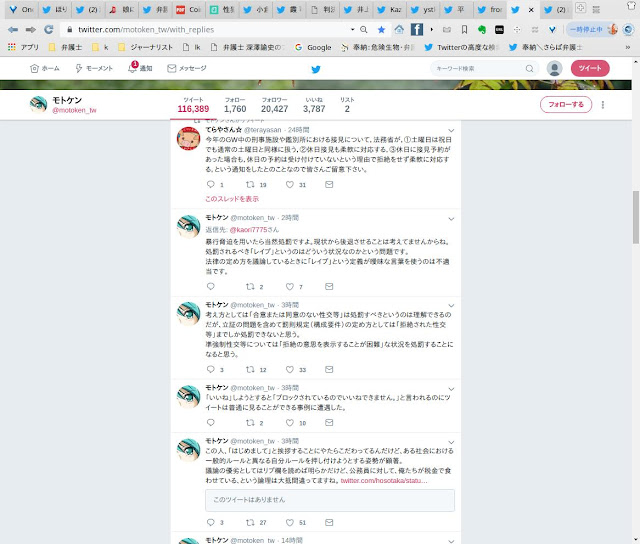Viewport: 640px width, 544px height.
Task: Click このスレッドを表示 link
Action: 232,199
